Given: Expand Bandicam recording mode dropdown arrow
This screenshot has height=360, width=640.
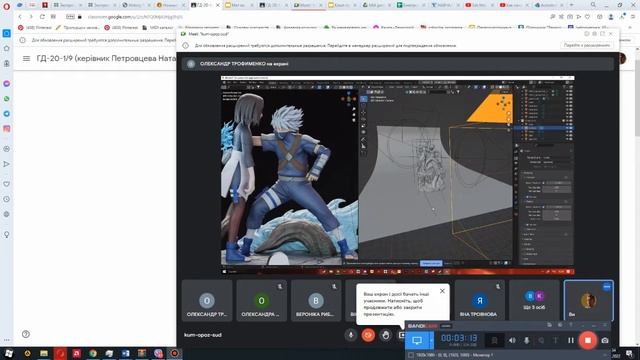Looking at the screenshot, I should tap(431, 340).
